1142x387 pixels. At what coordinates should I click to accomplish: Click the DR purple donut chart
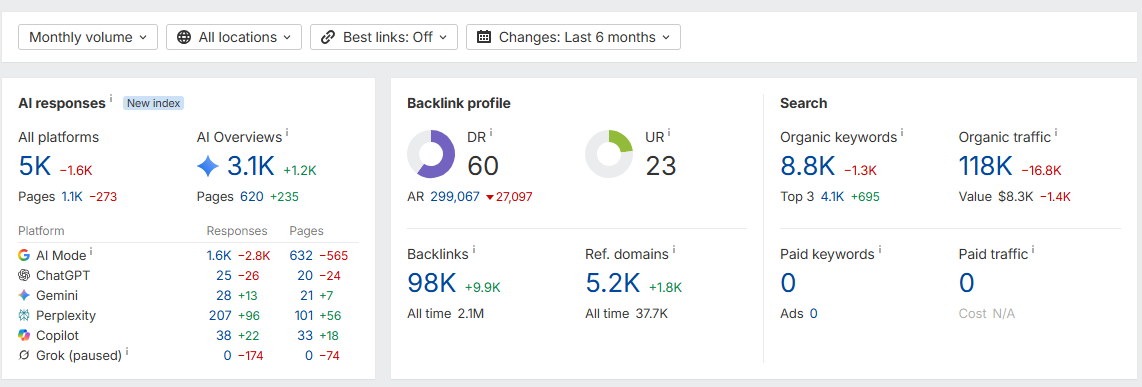431,154
